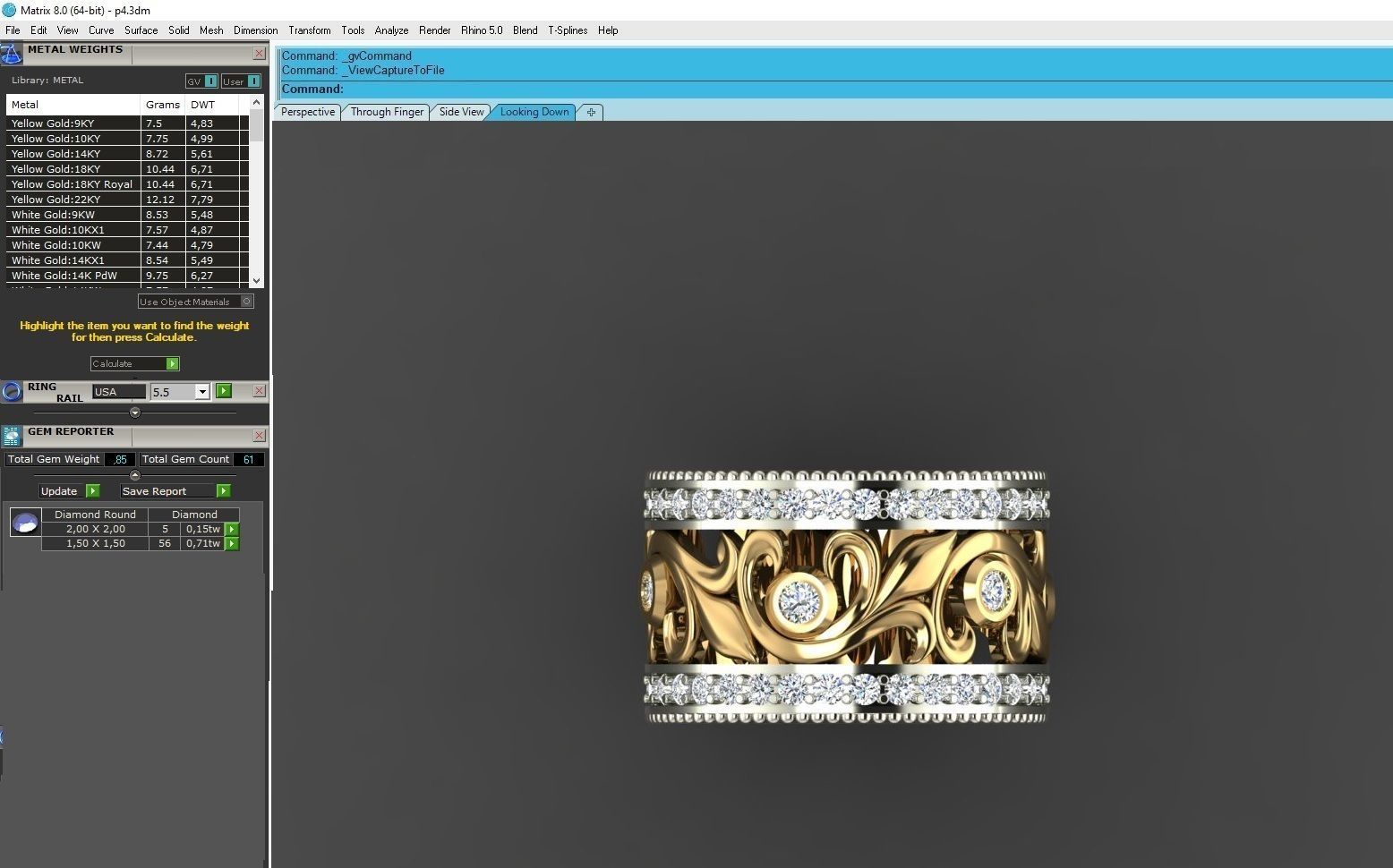Click green arrow next to Calculate

(173, 363)
